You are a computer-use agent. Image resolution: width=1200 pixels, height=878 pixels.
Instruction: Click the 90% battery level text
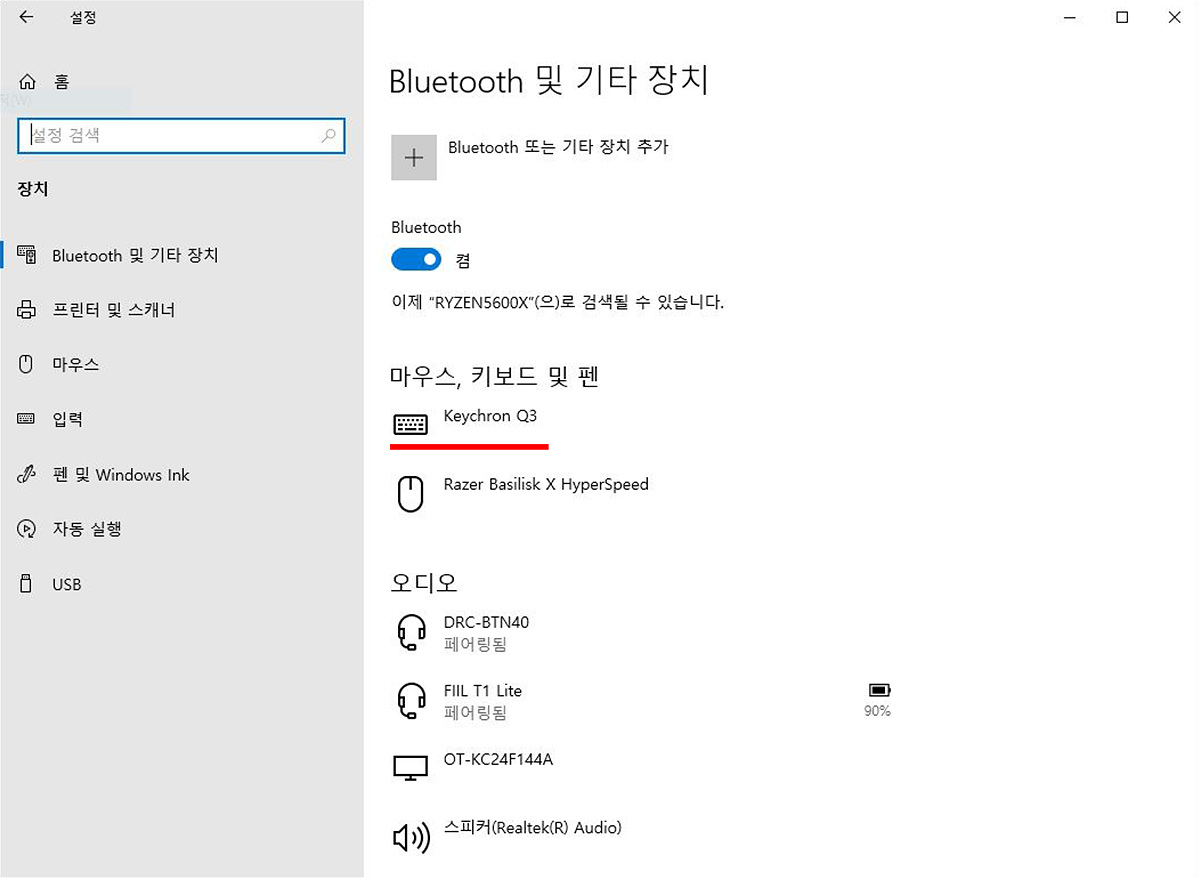coord(877,711)
